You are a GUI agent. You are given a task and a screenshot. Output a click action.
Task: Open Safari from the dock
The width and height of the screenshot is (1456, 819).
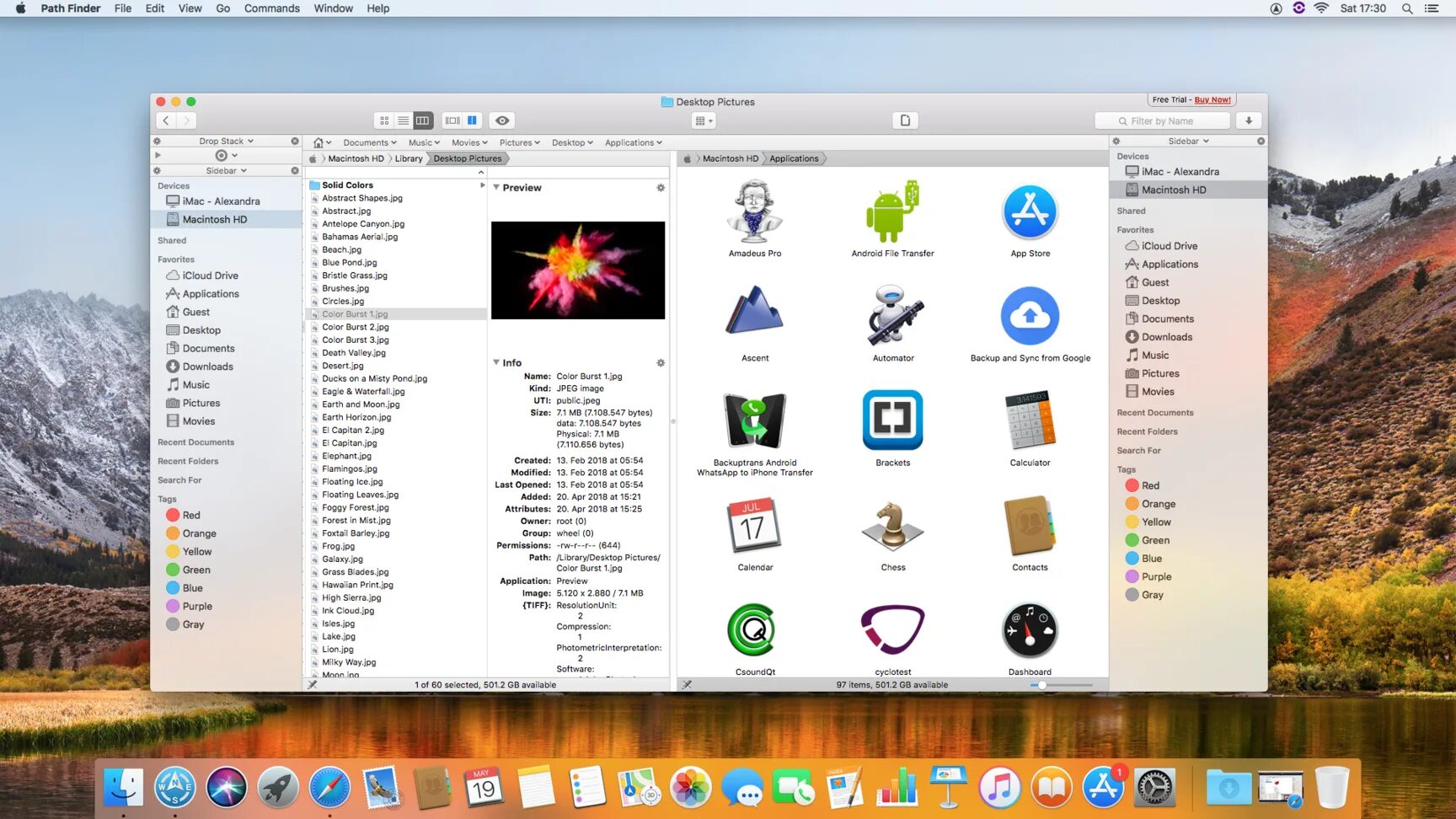click(329, 788)
